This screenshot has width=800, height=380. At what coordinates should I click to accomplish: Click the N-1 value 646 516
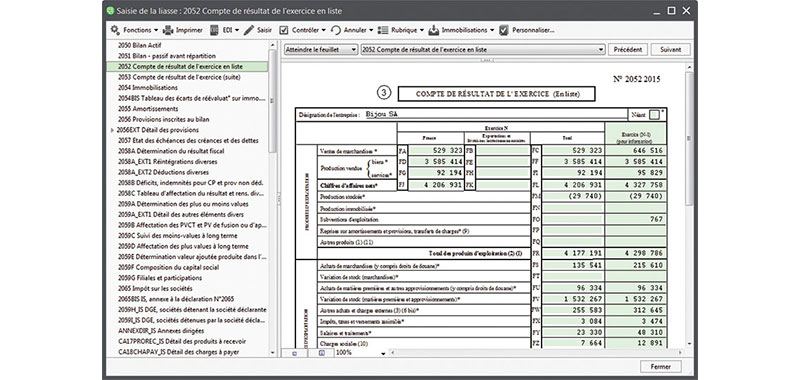tap(636, 150)
